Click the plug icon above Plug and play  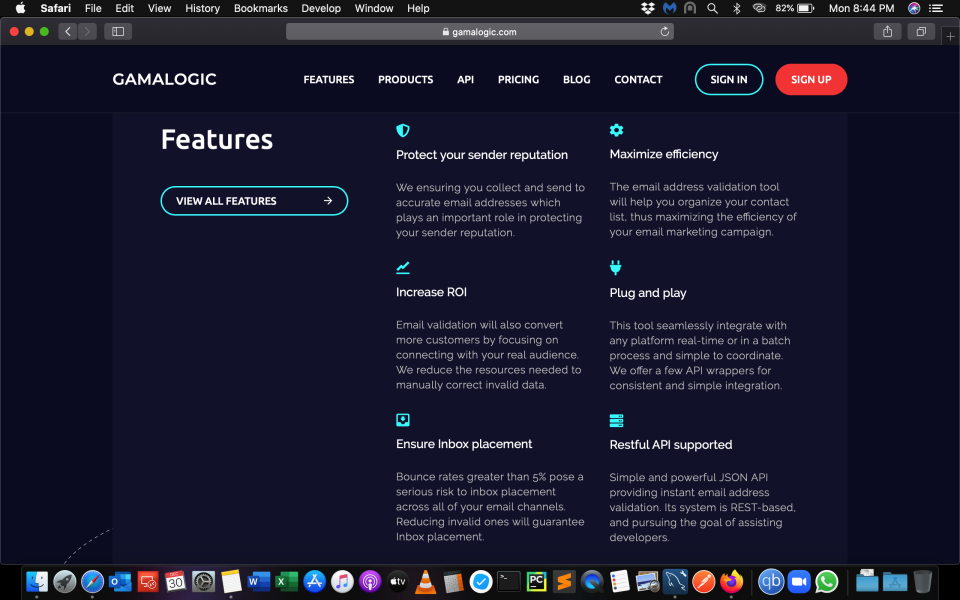pos(616,268)
